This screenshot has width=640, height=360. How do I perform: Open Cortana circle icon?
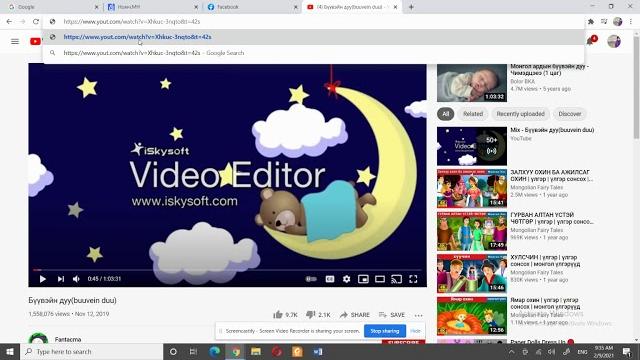(173, 351)
